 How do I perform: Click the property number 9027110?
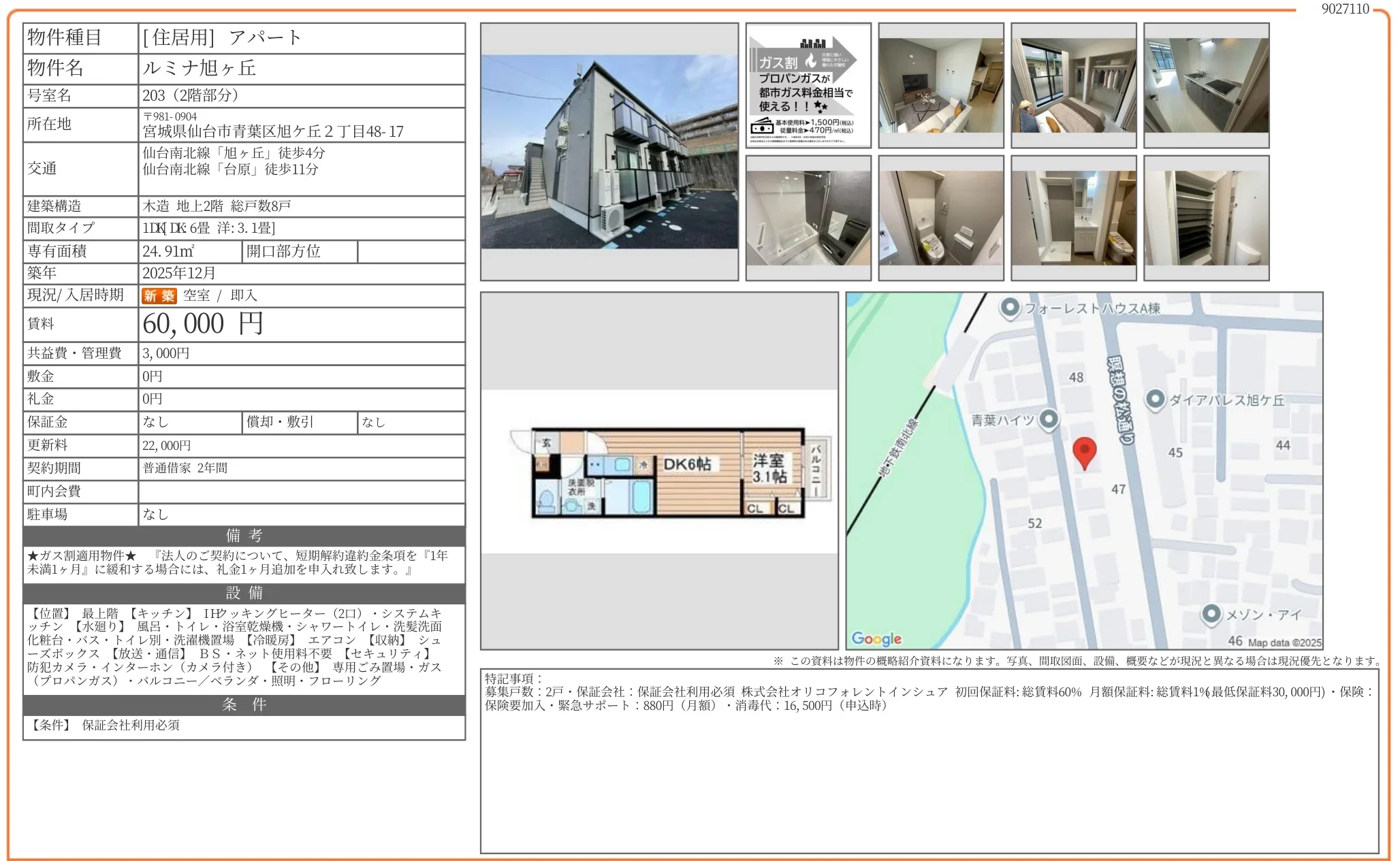click(1344, 9)
